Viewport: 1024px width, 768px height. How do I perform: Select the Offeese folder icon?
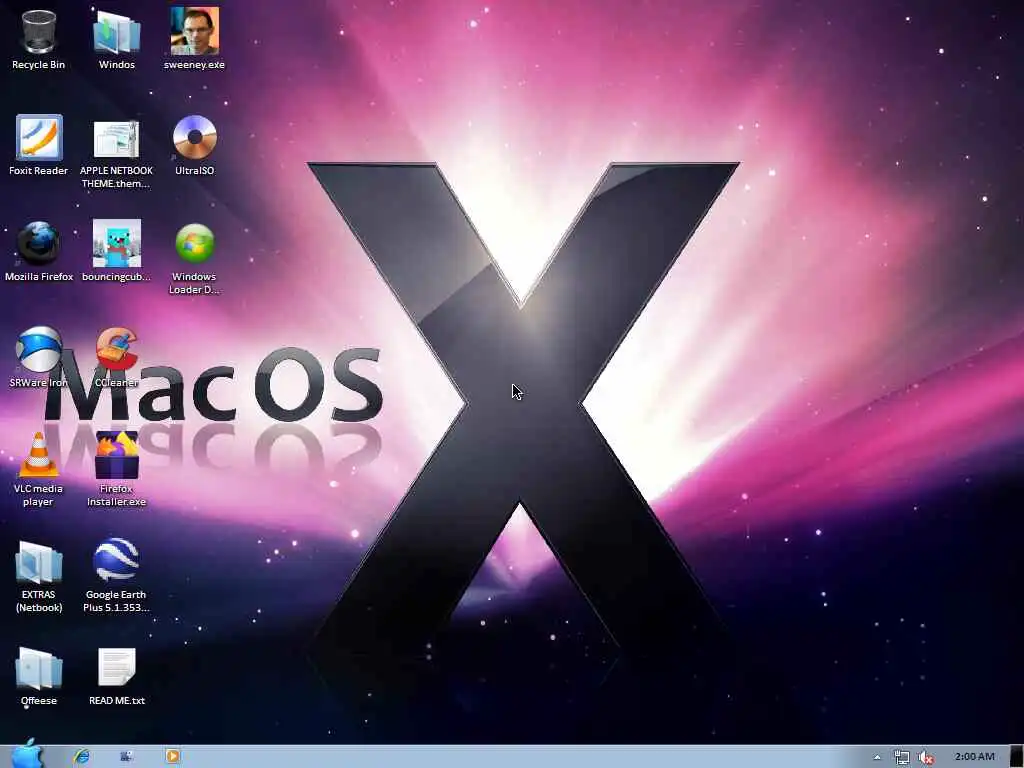(x=39, y=667)
